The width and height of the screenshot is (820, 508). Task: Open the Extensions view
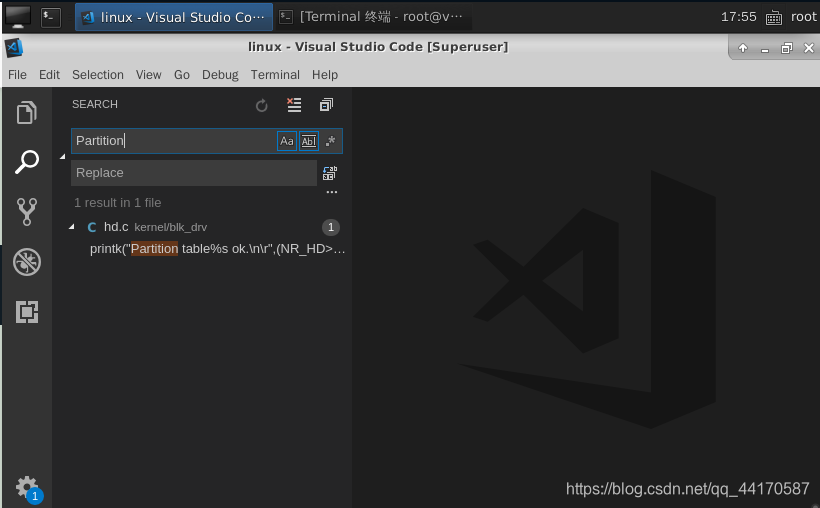point(27,312)
